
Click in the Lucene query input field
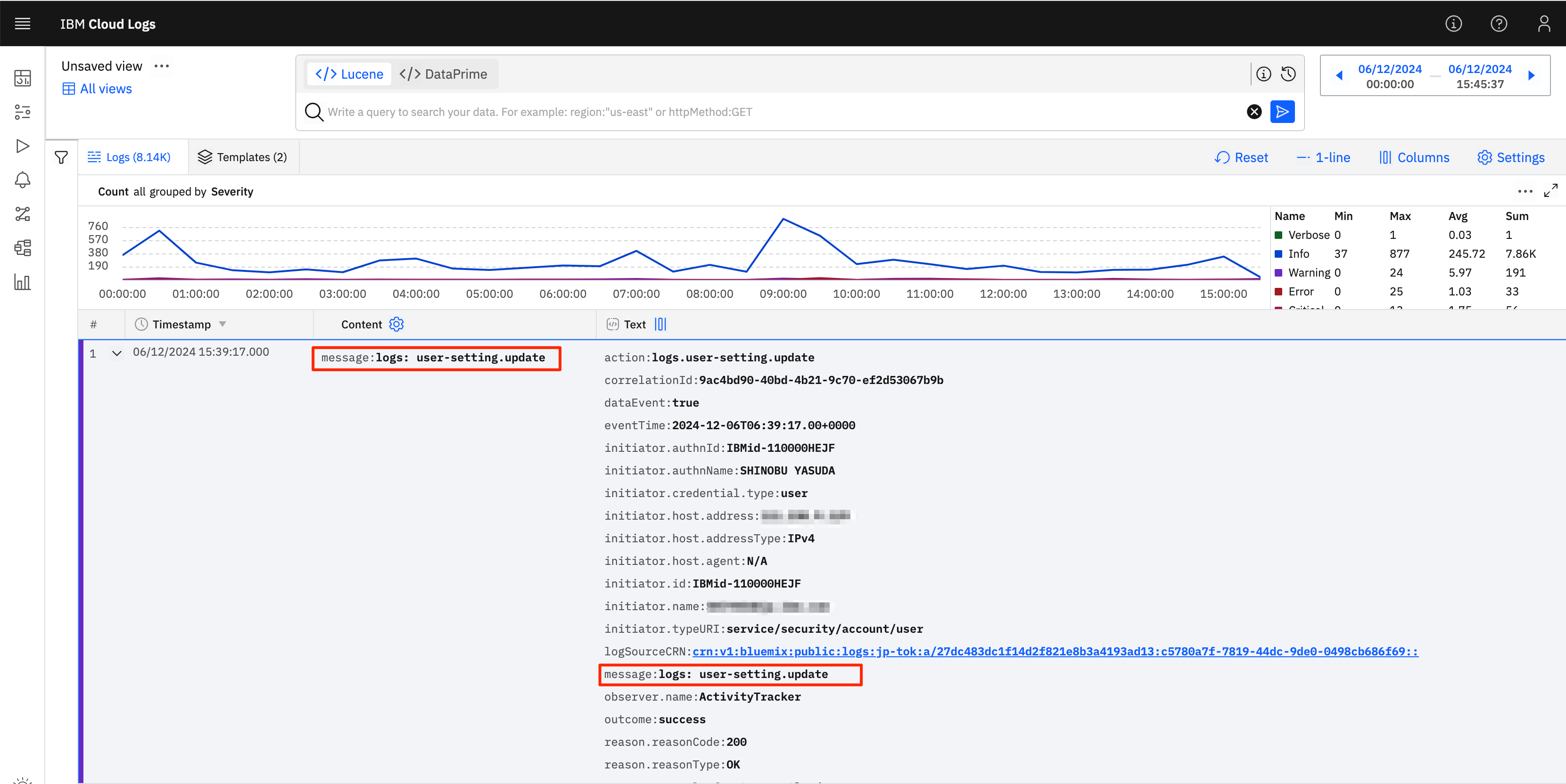point(778,112)
